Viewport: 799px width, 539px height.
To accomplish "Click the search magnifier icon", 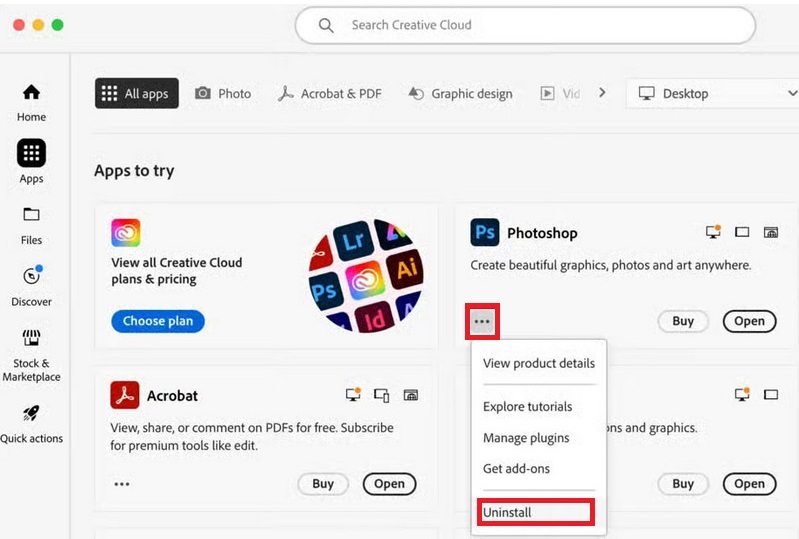I will [326, 25].
